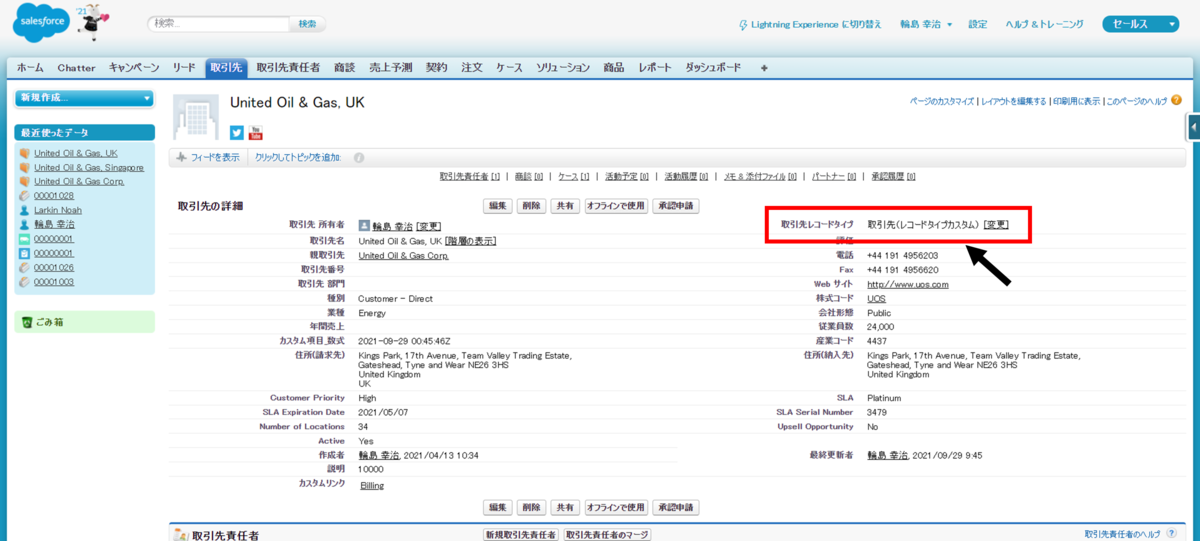This screenshot has width=1200, height=541.
Task: Click the building account icon
Action: pos(195,117)
